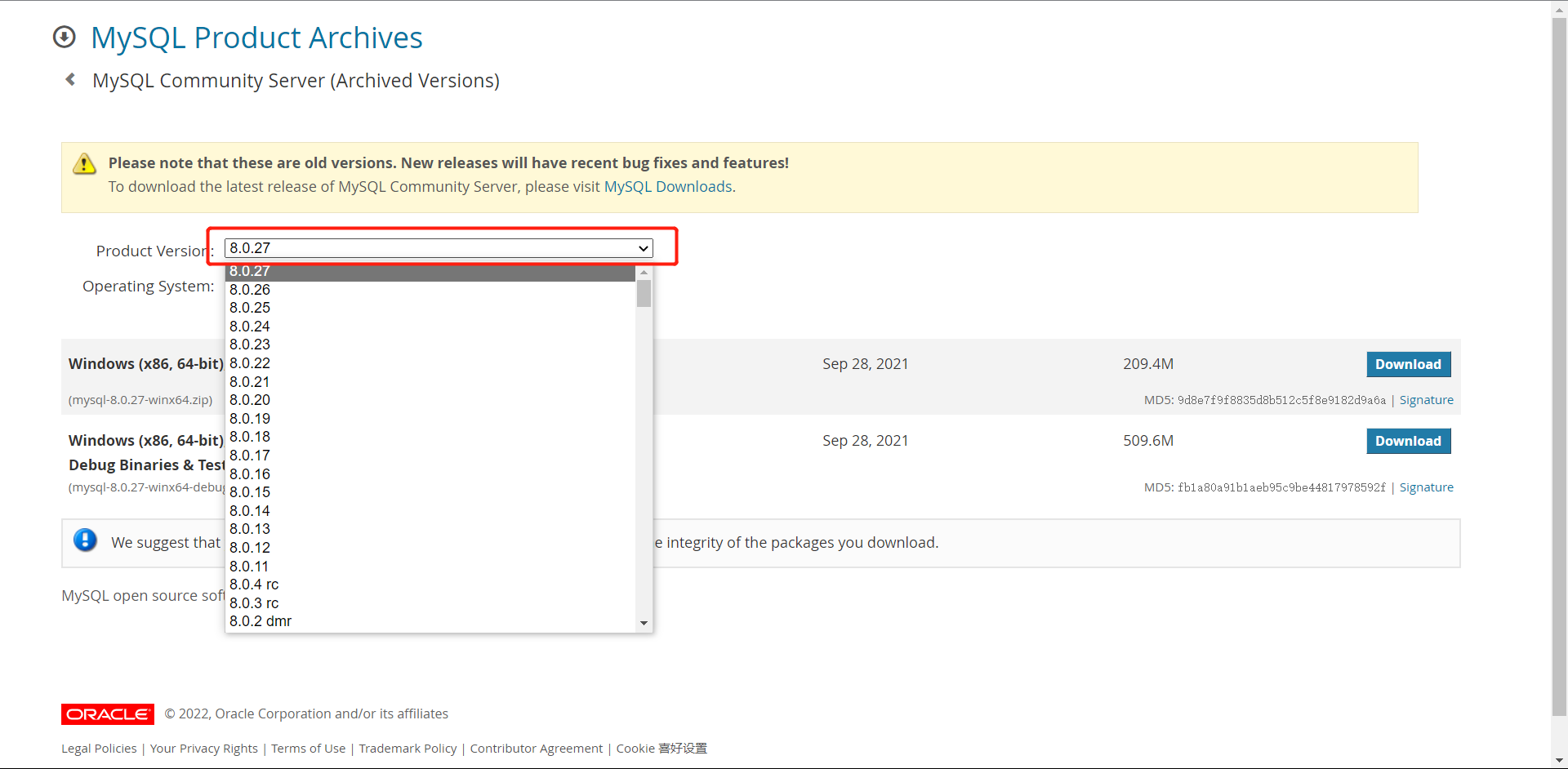Open Signature link for the 209.4M download
The height and width of the screenshot is (769, 1568).
(x=1427, y=400)
